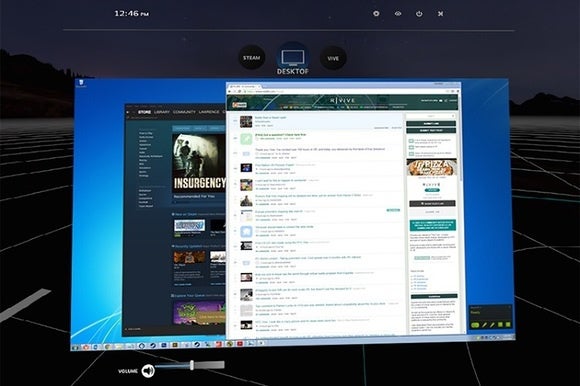Switch to the VIVE dashboard tab

(x=333, y=58)
